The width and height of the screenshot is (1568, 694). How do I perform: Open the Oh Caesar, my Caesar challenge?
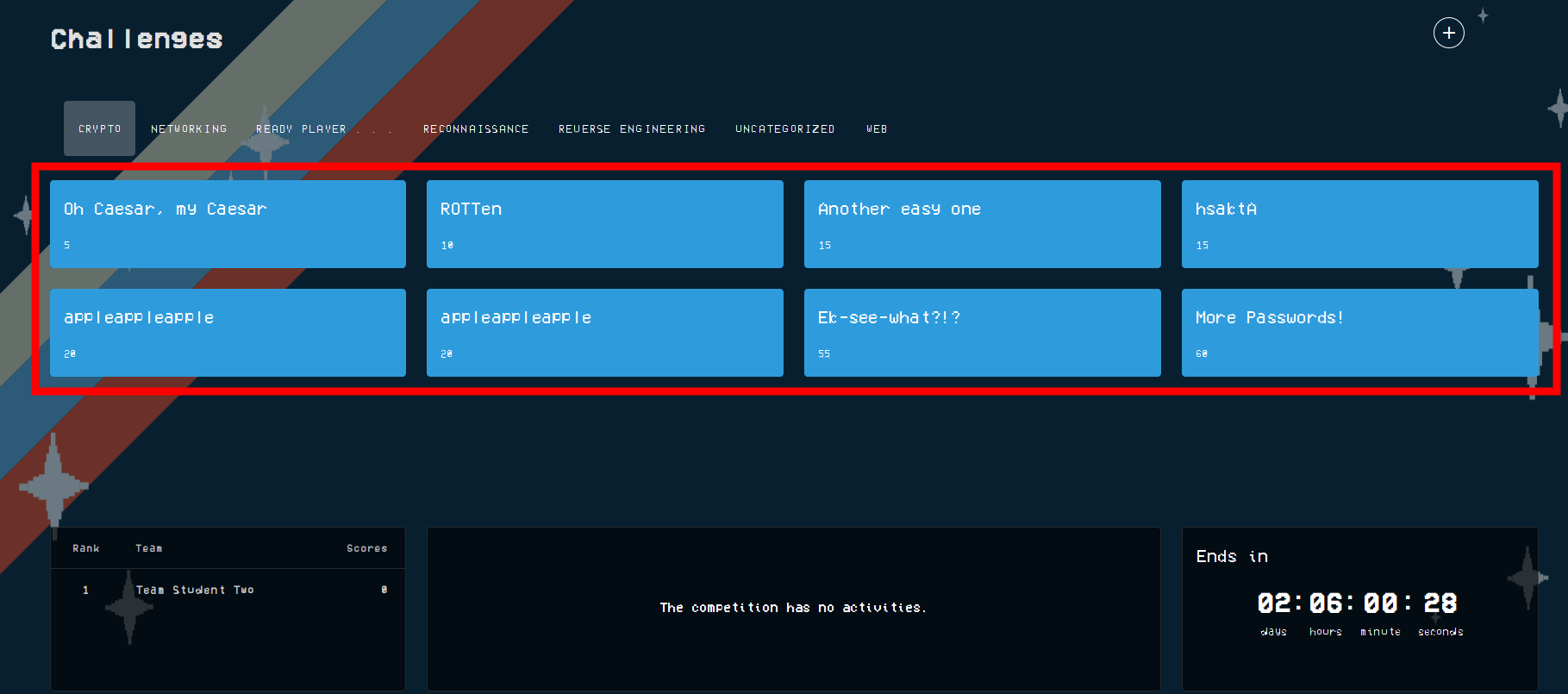pos(228,224)
